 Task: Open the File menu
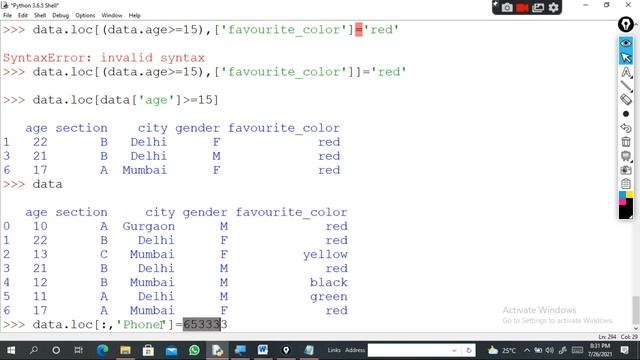(7, 16)
